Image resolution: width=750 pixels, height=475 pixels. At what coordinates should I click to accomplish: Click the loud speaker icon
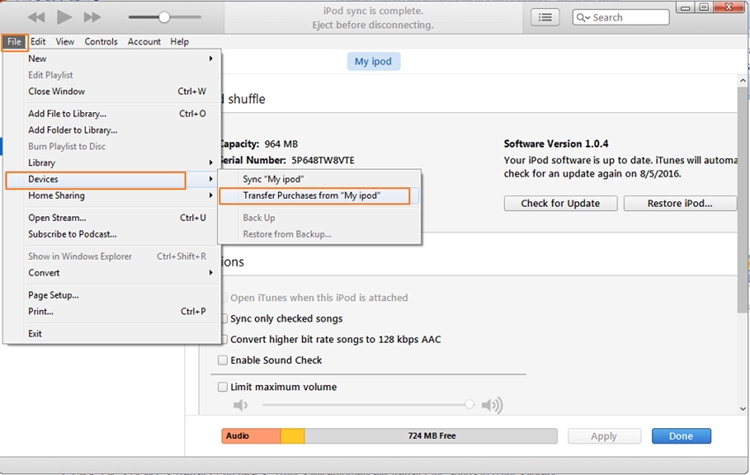pyautogui.click(x=492, y=406)
